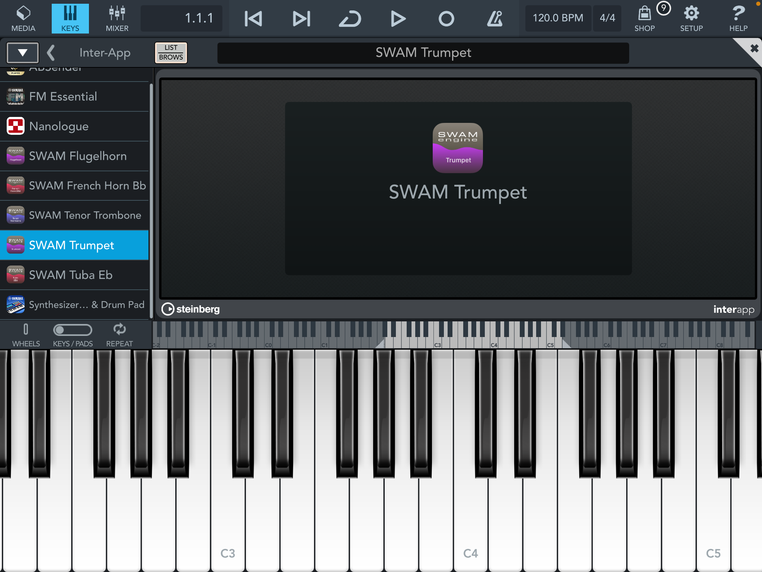Start playback with the Play button

point(398,18)
